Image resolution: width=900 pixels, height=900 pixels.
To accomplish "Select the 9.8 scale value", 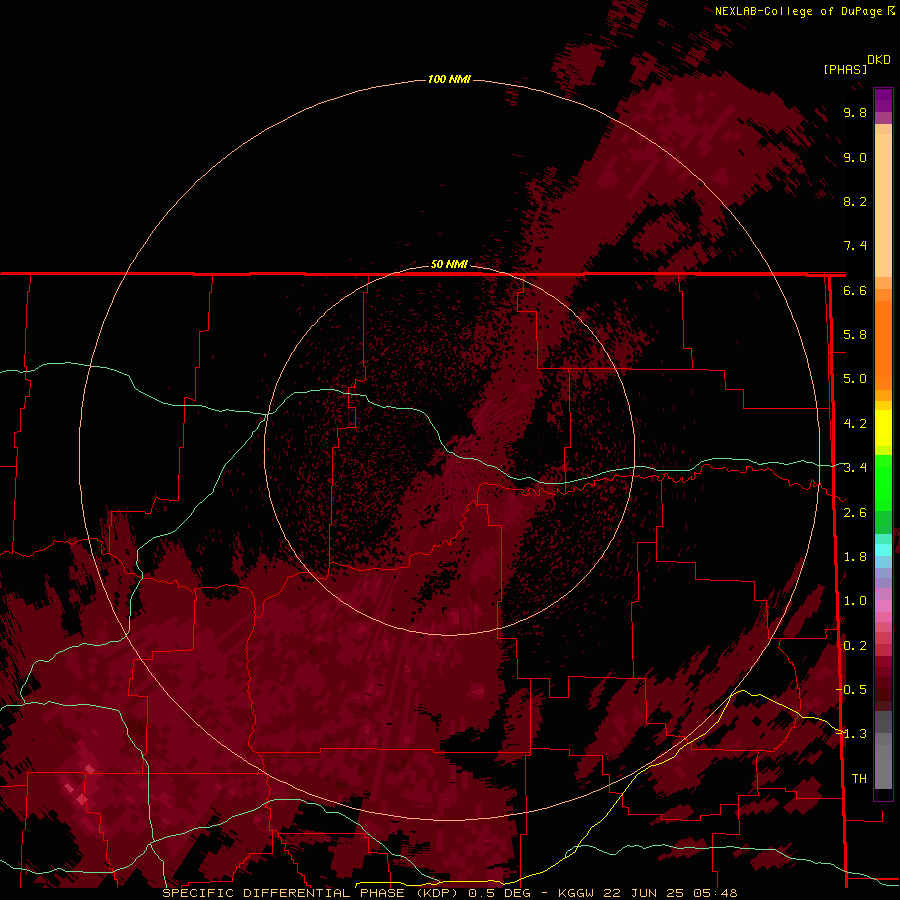I will tap(855, 112).
